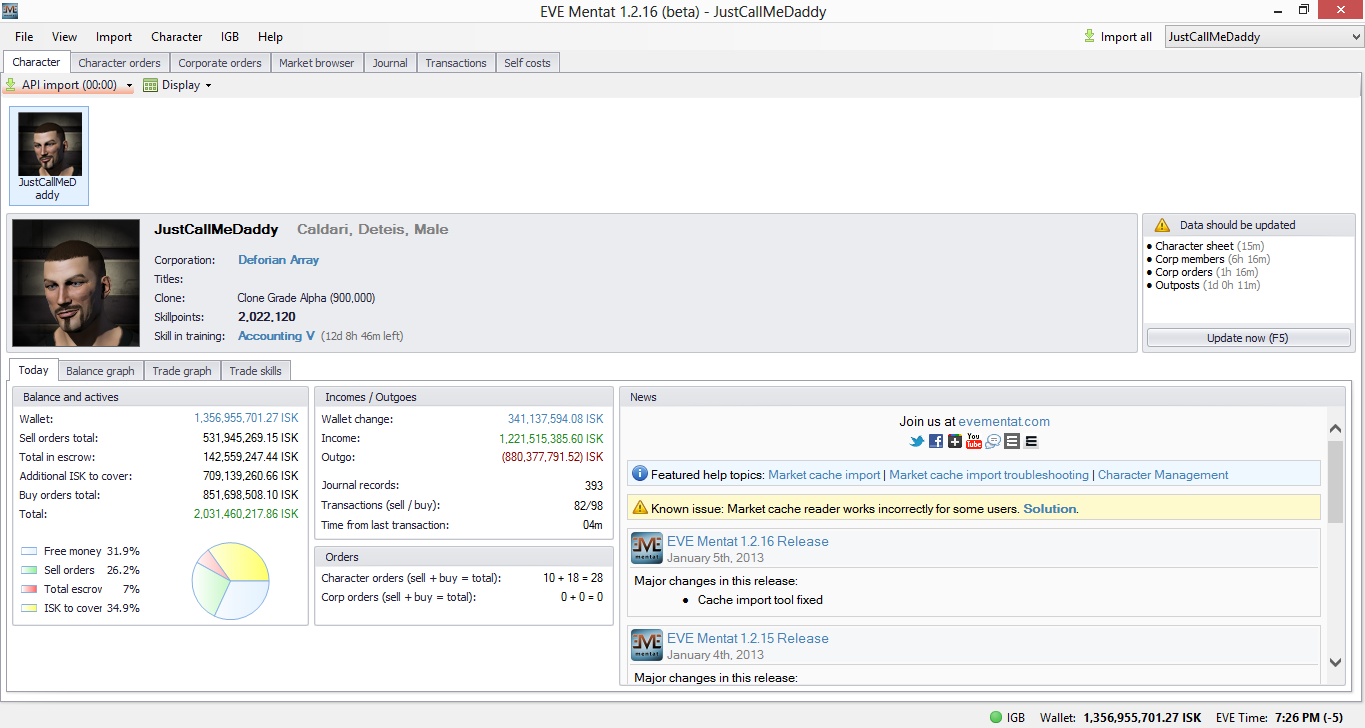The width and height of the screenshot is (1365, 728).
Task: Click the Total escrov legend swatch
Action: 28,589
